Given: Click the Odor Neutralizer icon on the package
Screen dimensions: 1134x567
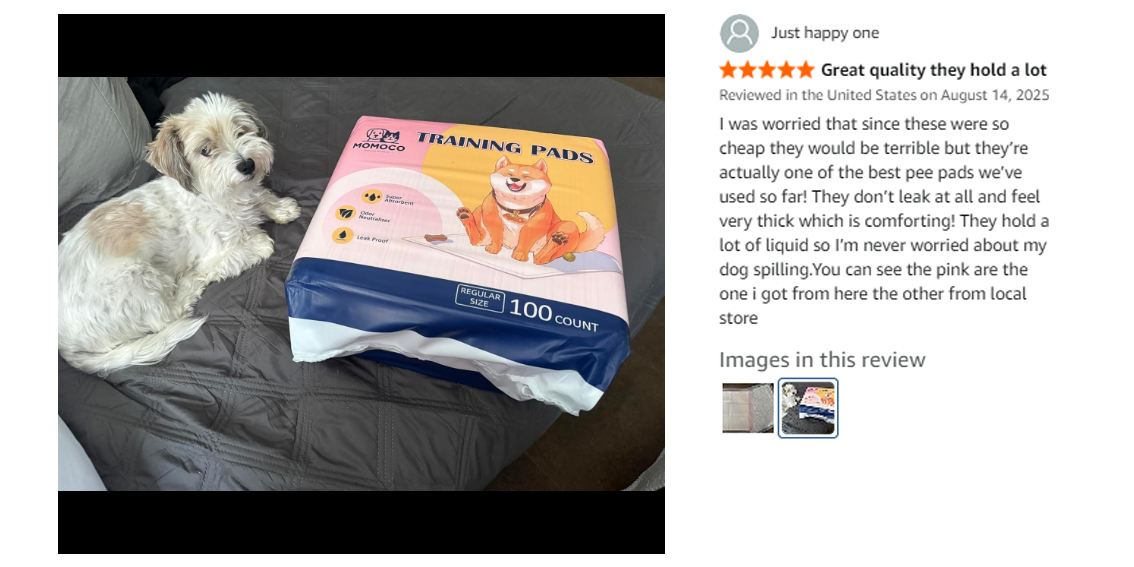Looking at the screenshot, I should point(346,214).
